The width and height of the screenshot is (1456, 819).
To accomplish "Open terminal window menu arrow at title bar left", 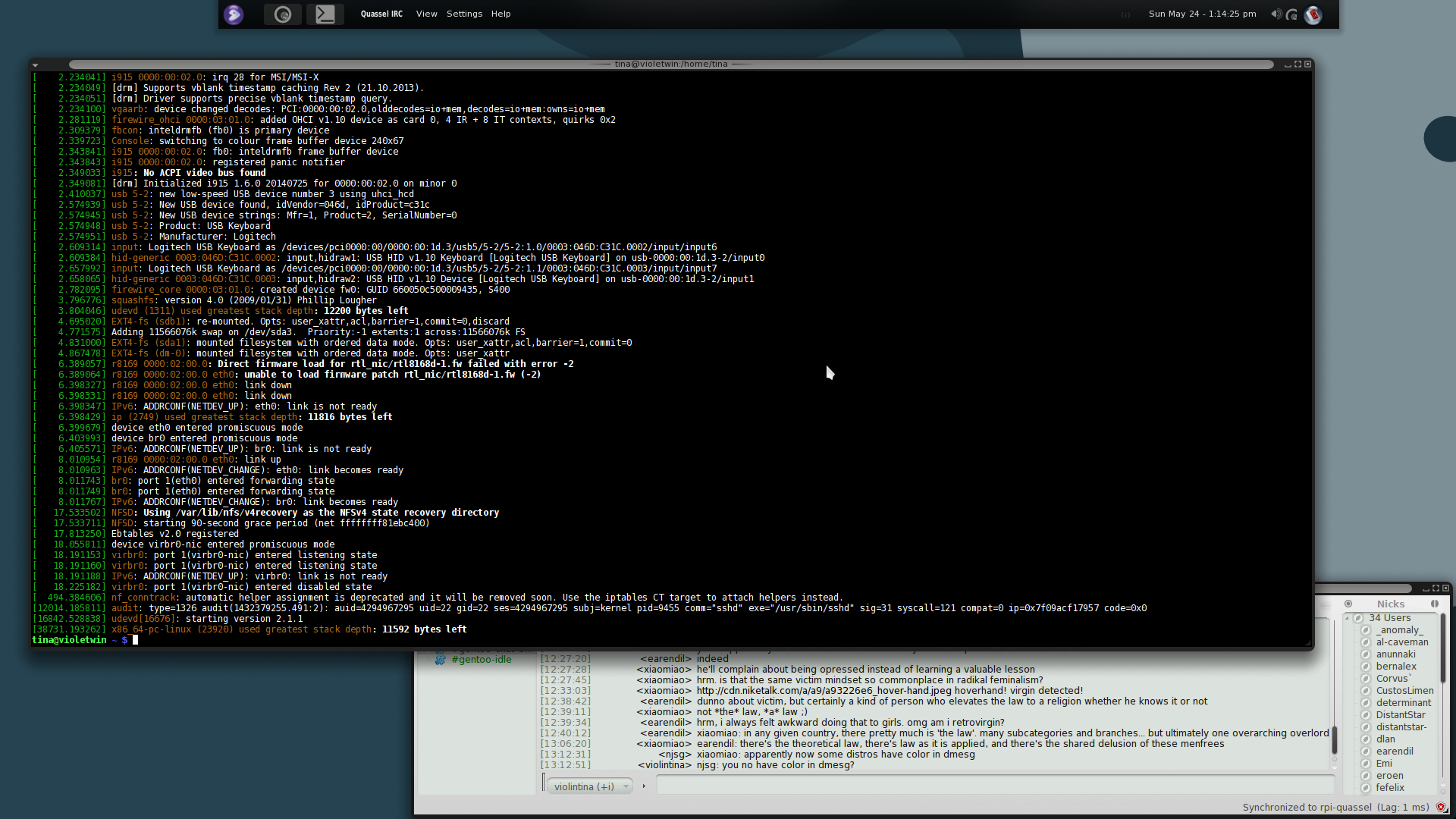I will 35,65.
